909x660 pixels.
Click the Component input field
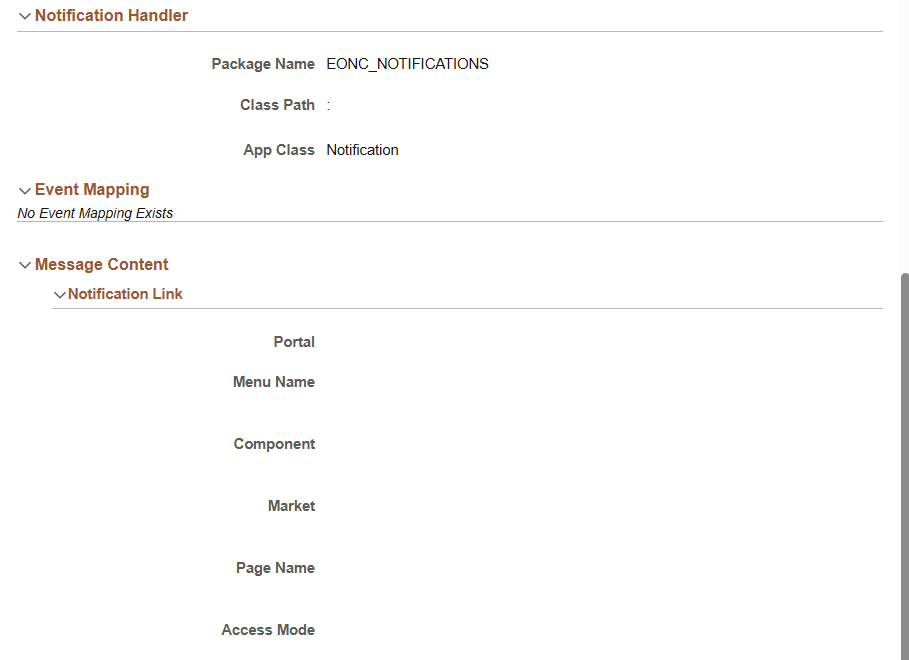(400, 443)
